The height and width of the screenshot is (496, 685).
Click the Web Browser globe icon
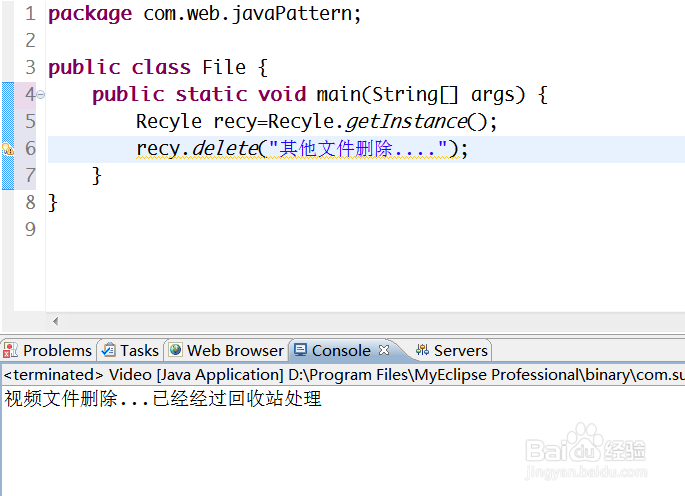(175, 350)
